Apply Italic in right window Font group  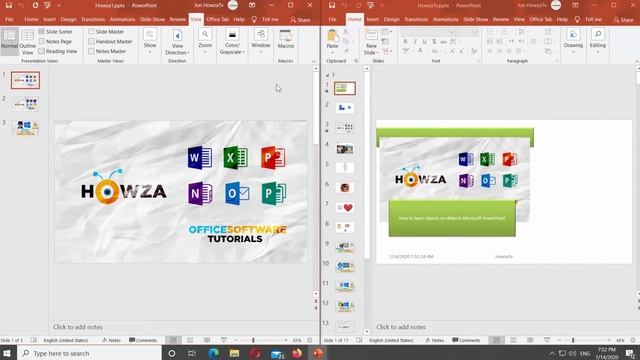(x=415, y=42)
